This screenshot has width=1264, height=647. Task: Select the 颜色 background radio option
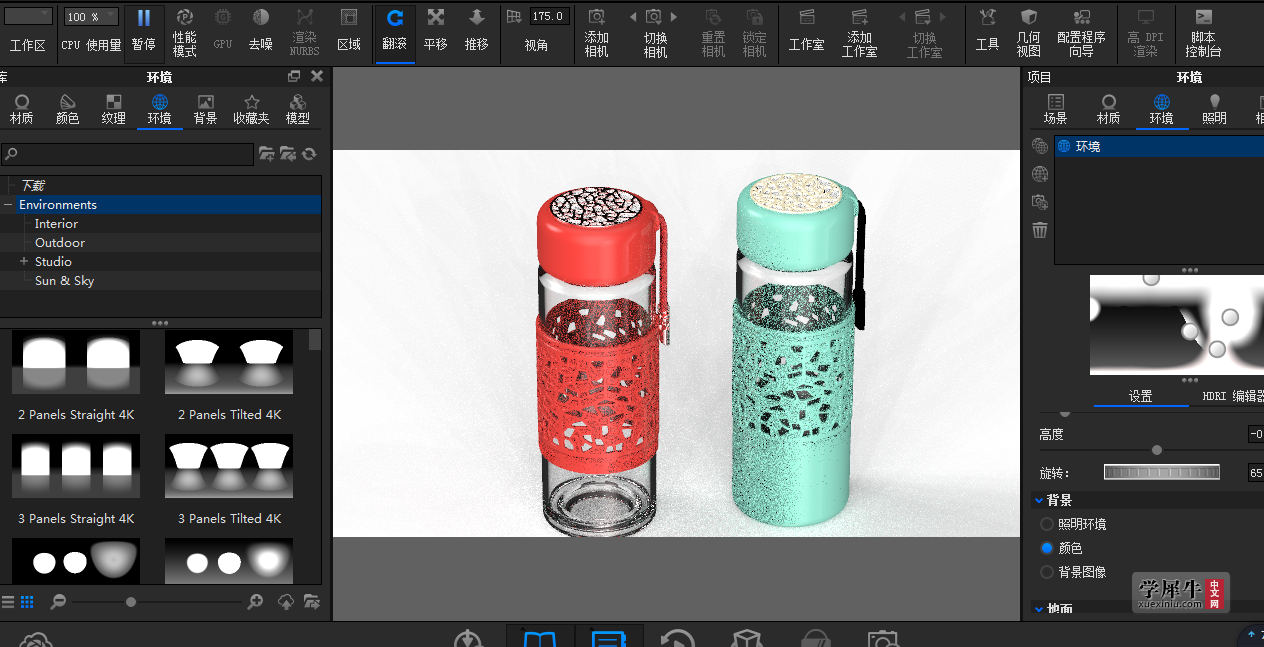pos(1047,548)
